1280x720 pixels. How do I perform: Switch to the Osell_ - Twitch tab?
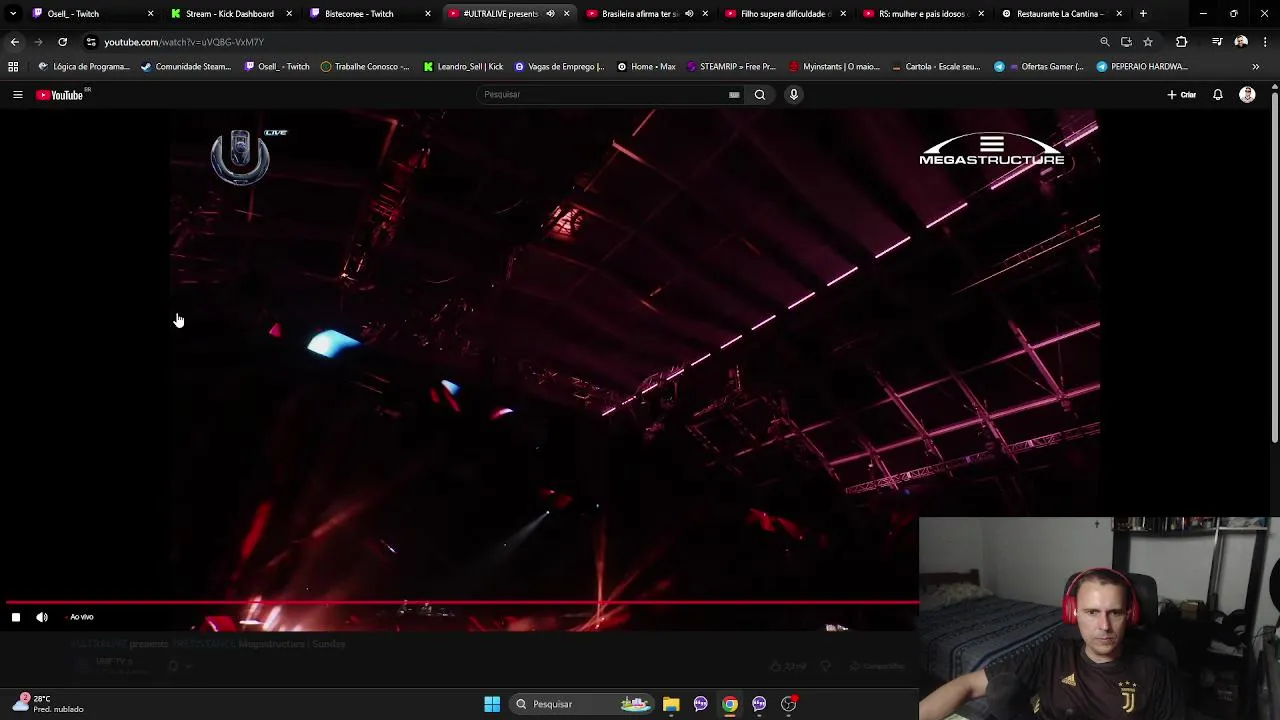[x=93, y=14]
